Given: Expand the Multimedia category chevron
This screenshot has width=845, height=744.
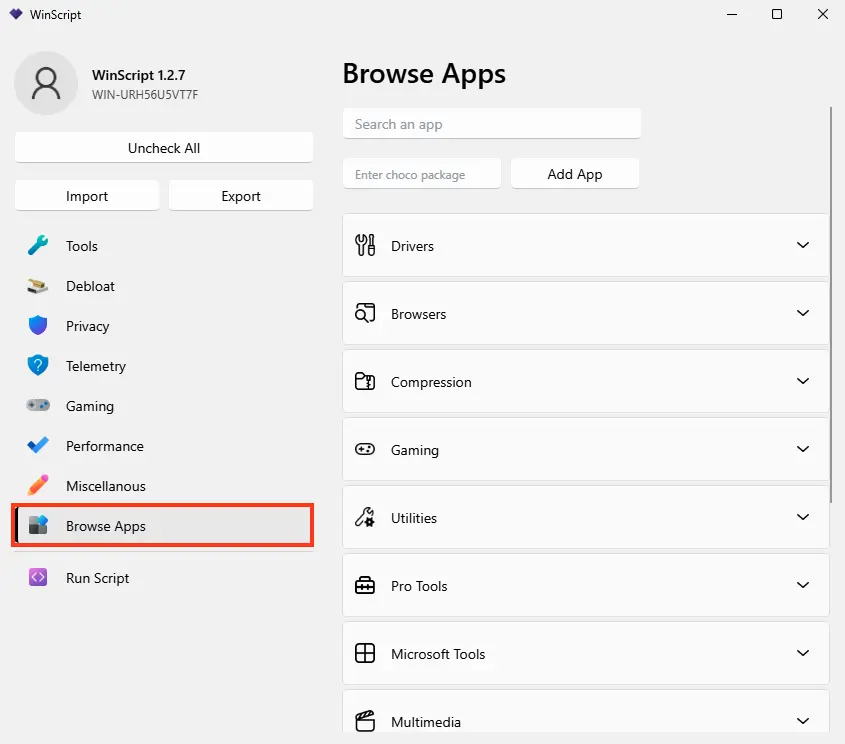Looking at the screenshot, I should point(803,721).
